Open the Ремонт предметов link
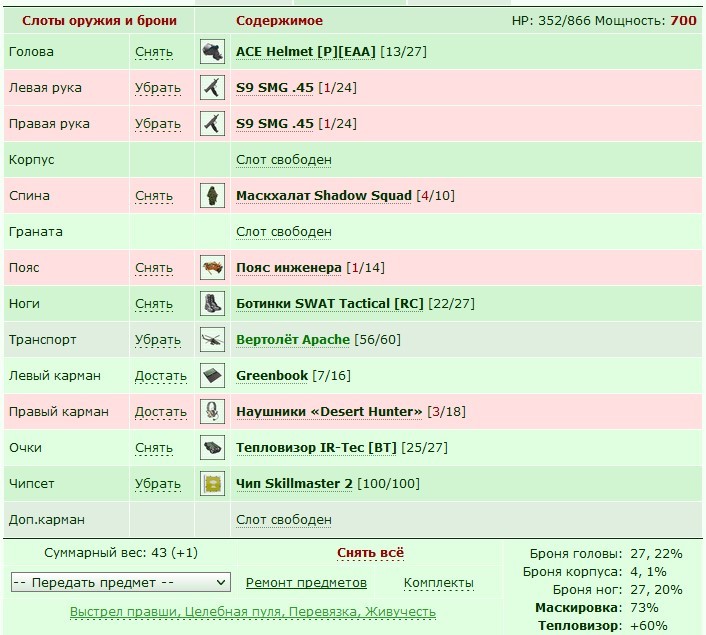This screenshot has width=706, height=635. coord(306,583)
